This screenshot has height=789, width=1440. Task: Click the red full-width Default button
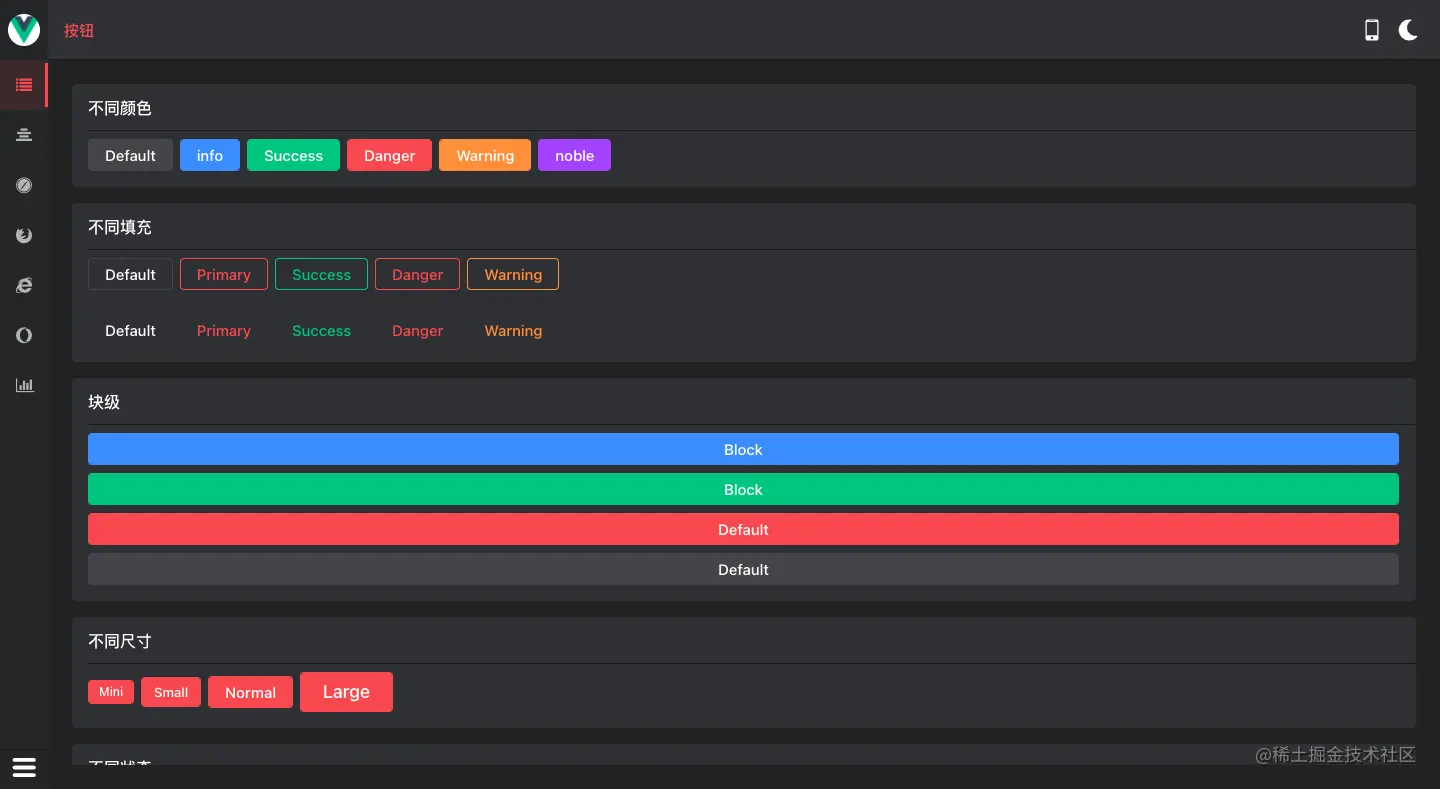(743, 529)
